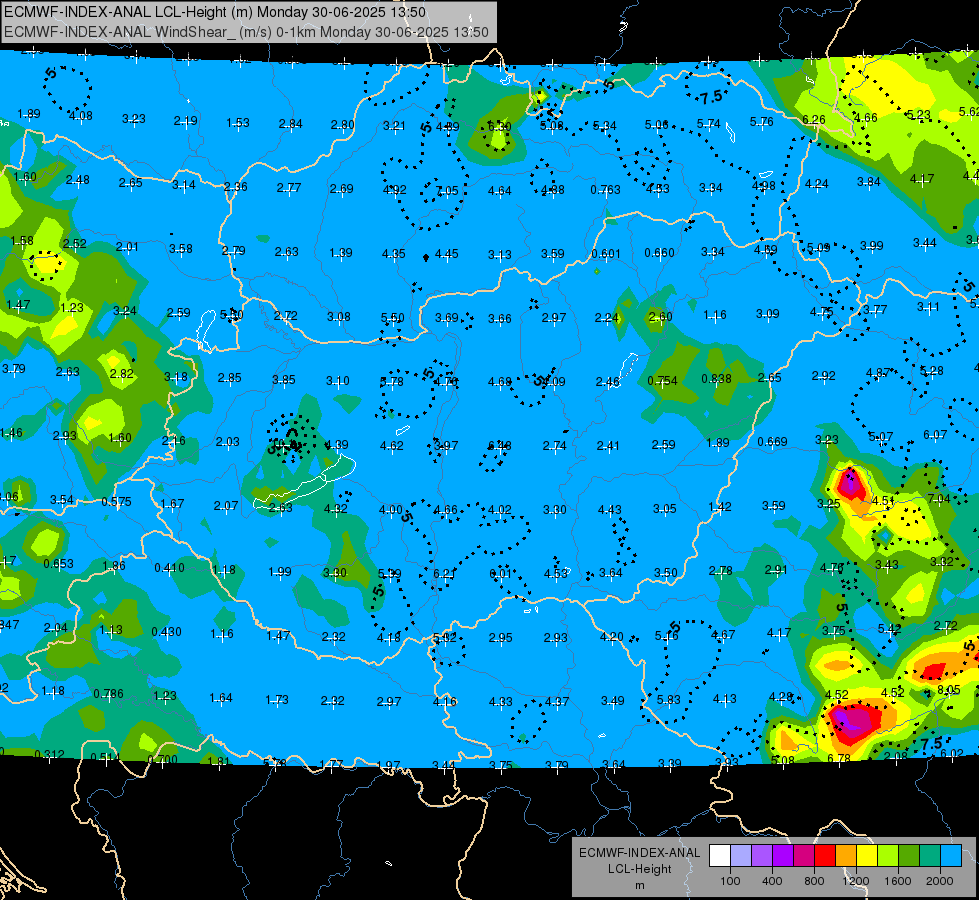Image resolution: width=979 pixels, height=900 pixels.
Task: Click the legend tick label 400
Action: coord(772,881)
